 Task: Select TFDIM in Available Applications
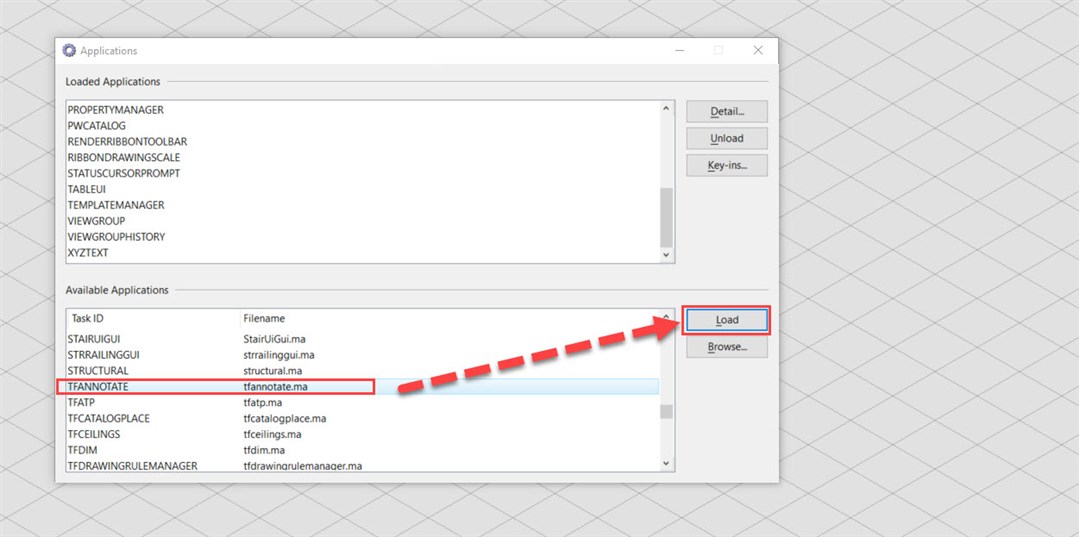(362, 450)
